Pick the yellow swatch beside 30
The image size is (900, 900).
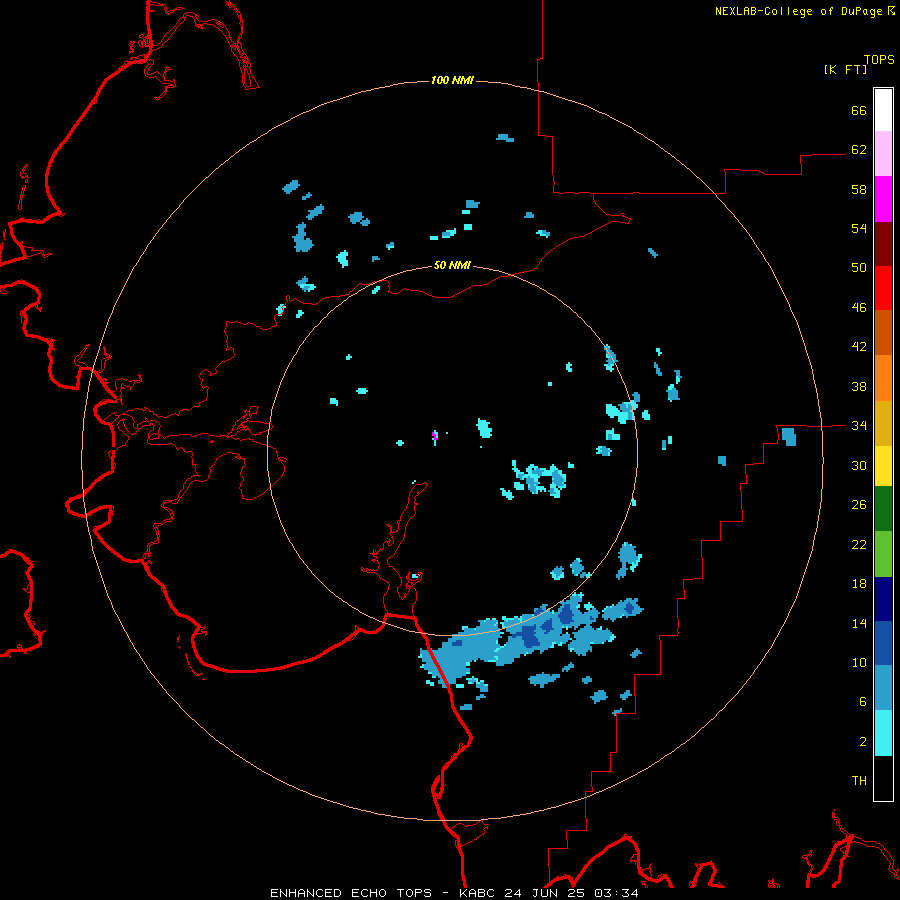click(x=883, y=466)
